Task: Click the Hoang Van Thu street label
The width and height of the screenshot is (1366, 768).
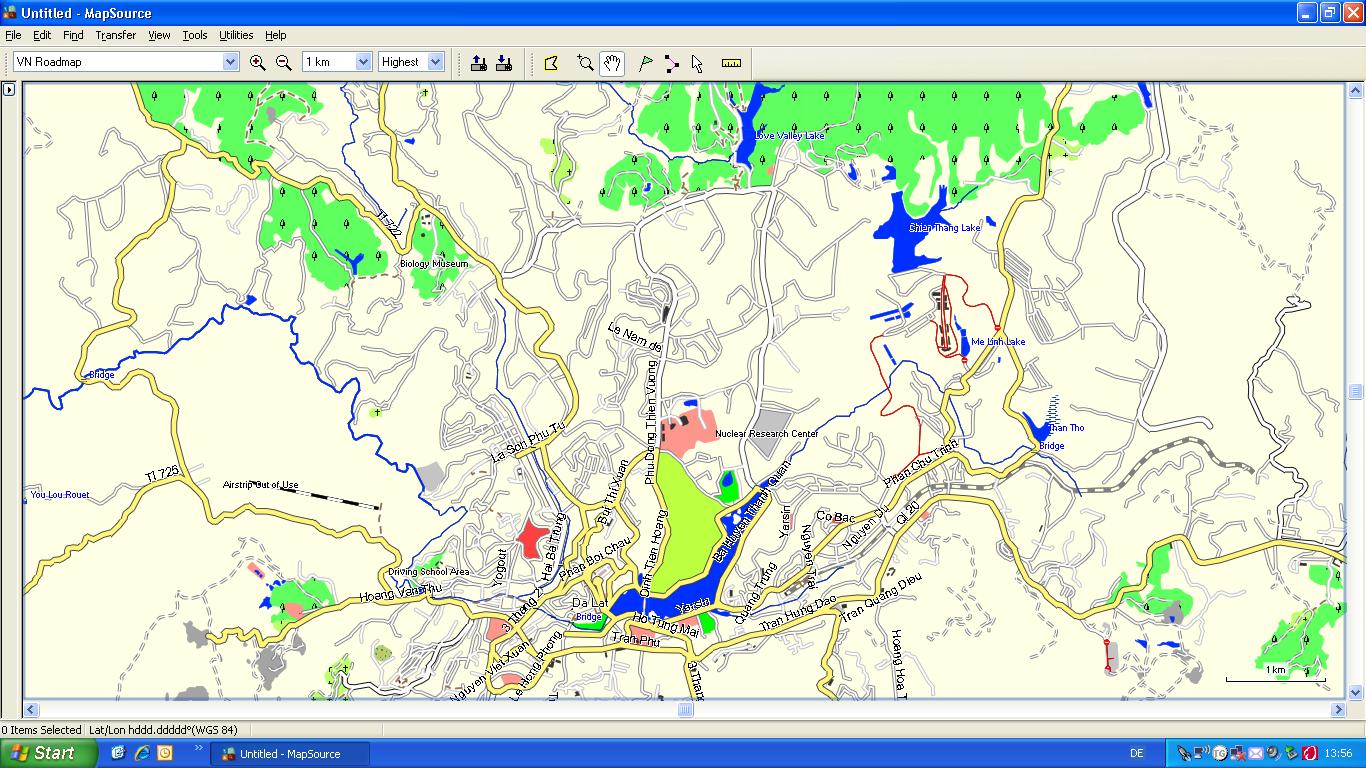Action: point(400,594)
